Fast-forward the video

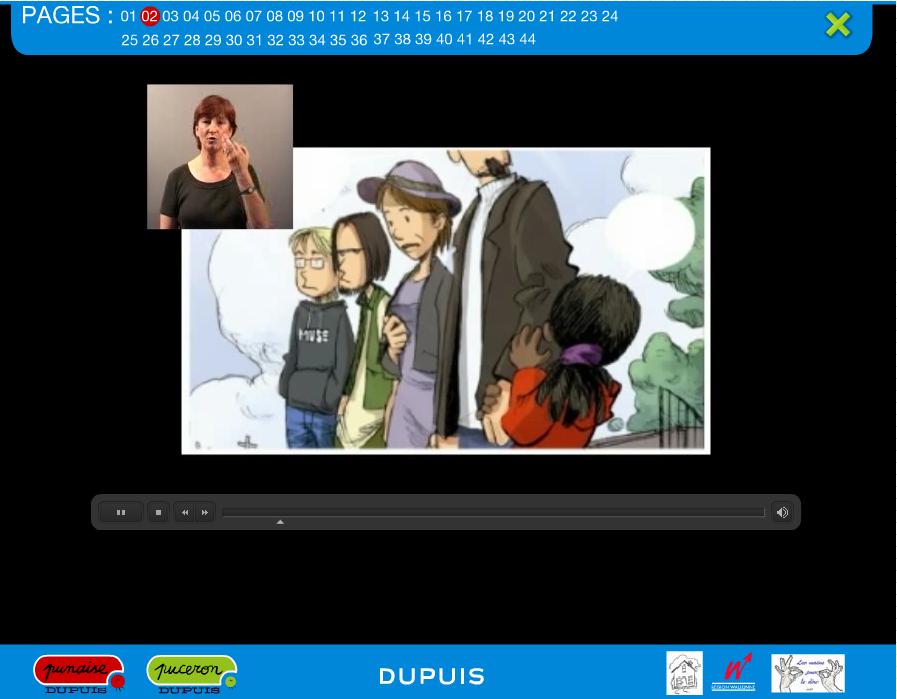205,513
